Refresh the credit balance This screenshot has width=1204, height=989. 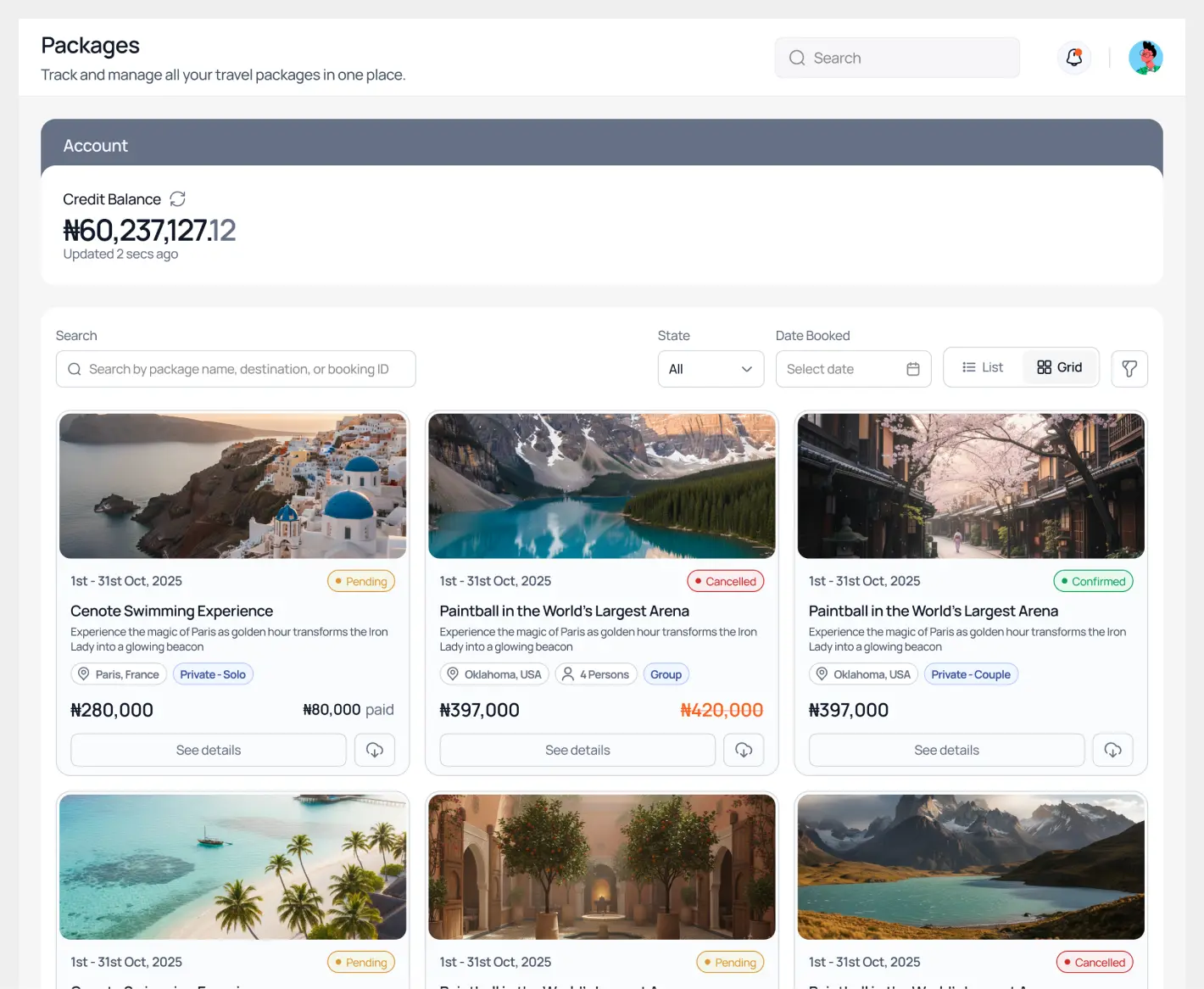click(x=177, y=198)
